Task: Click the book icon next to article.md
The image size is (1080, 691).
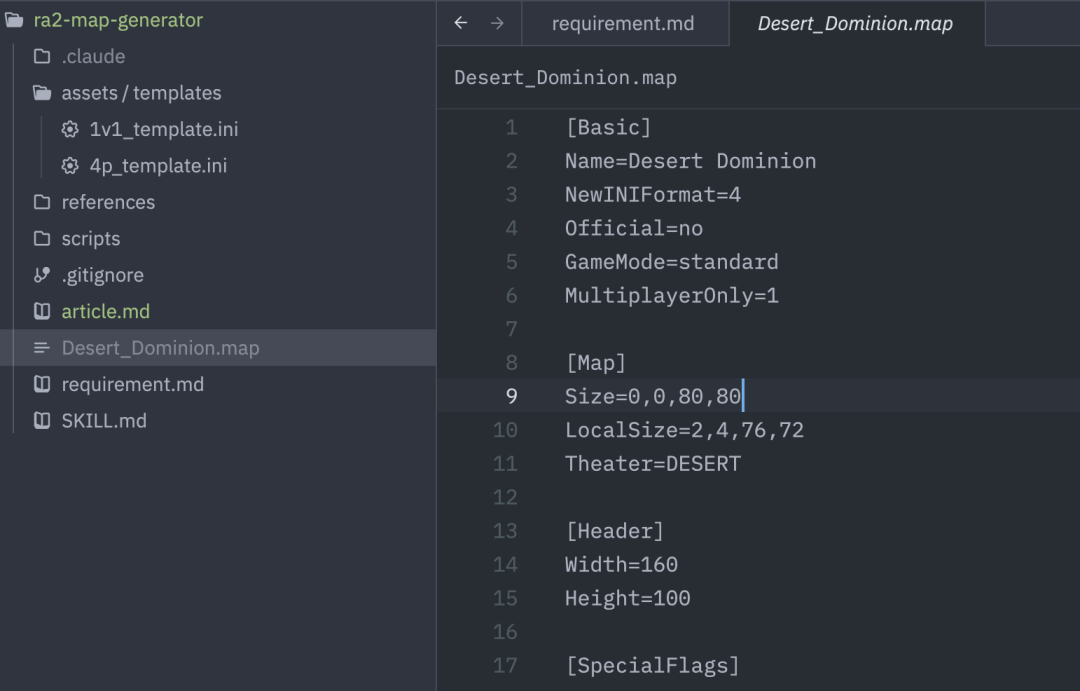Action: (42, 311)
